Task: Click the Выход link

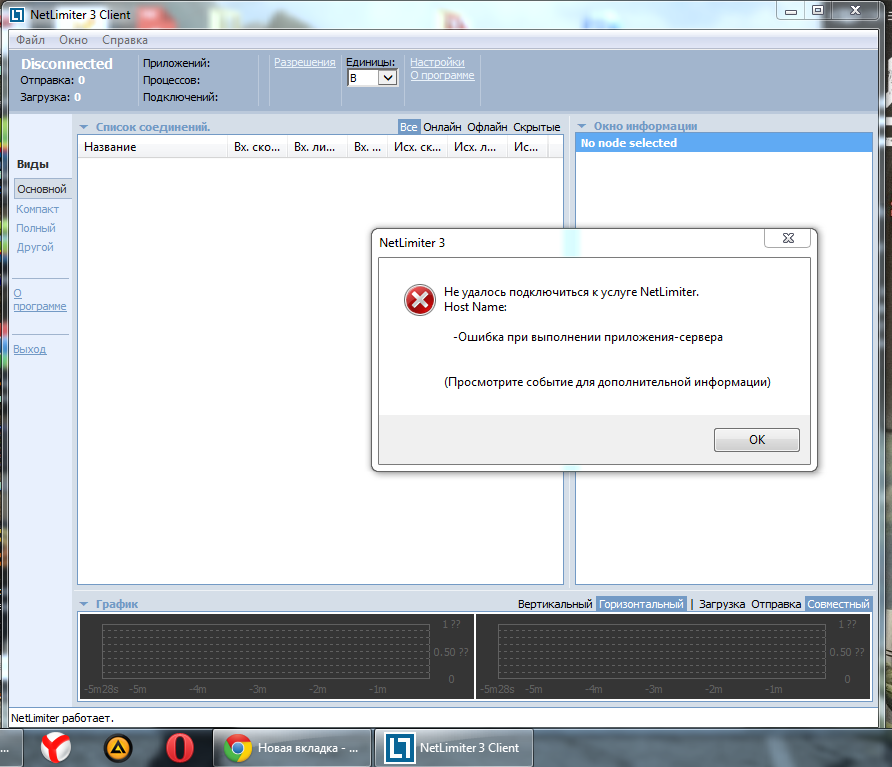Action: coord(30,349)
